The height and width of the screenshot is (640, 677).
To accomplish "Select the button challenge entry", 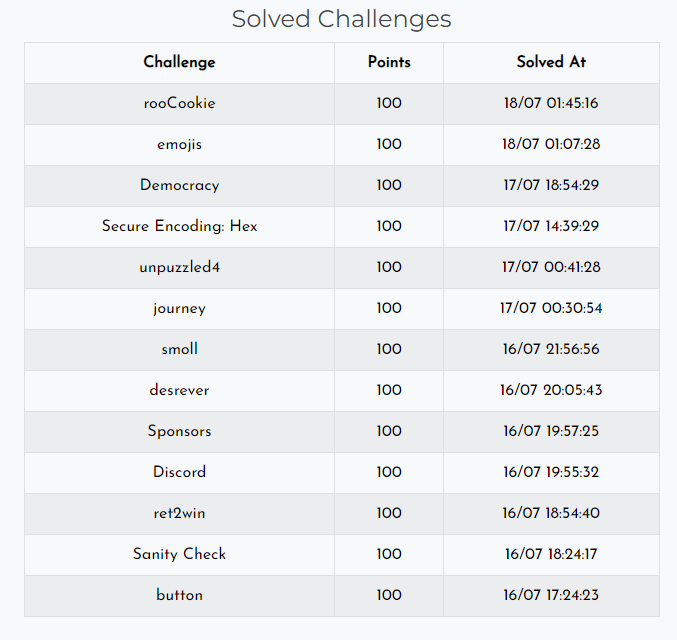I will click(x=179, y=595).
